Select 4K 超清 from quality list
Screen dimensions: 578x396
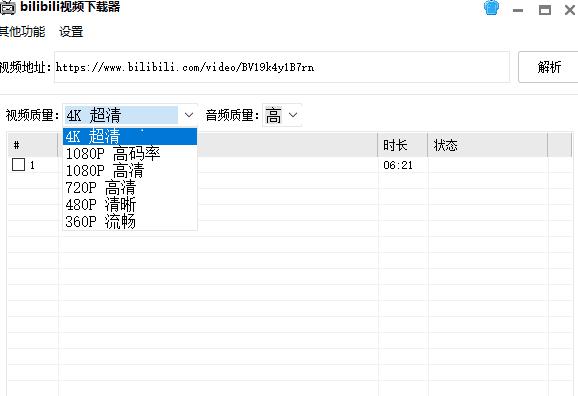[x=130, y=136]
